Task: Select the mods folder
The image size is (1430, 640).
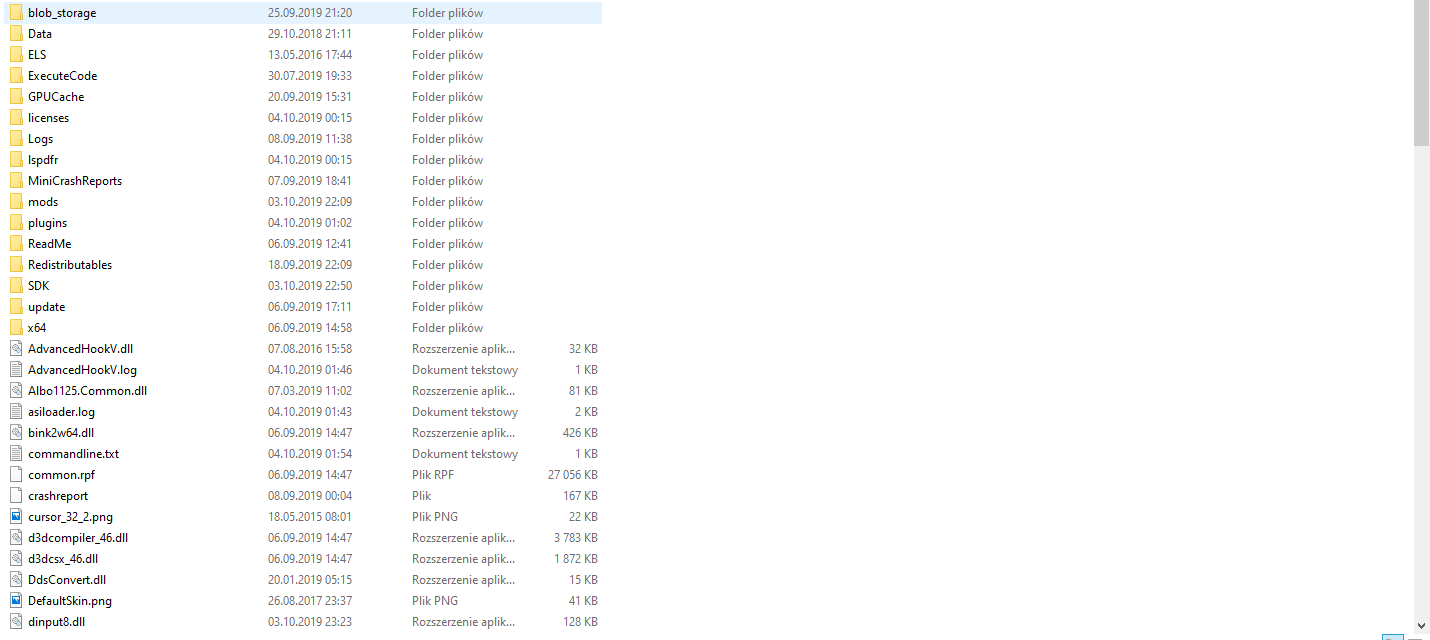Action: click(x=304, y=202)
